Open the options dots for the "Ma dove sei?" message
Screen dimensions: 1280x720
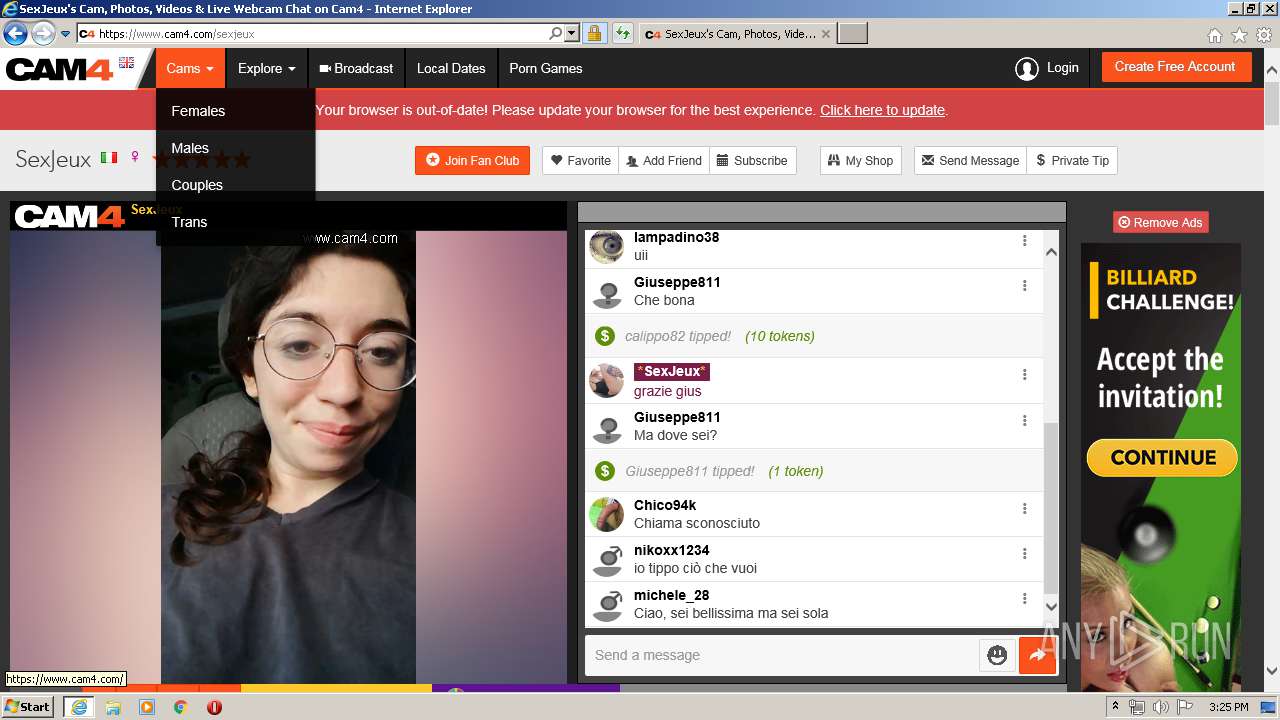(1024, 421)
